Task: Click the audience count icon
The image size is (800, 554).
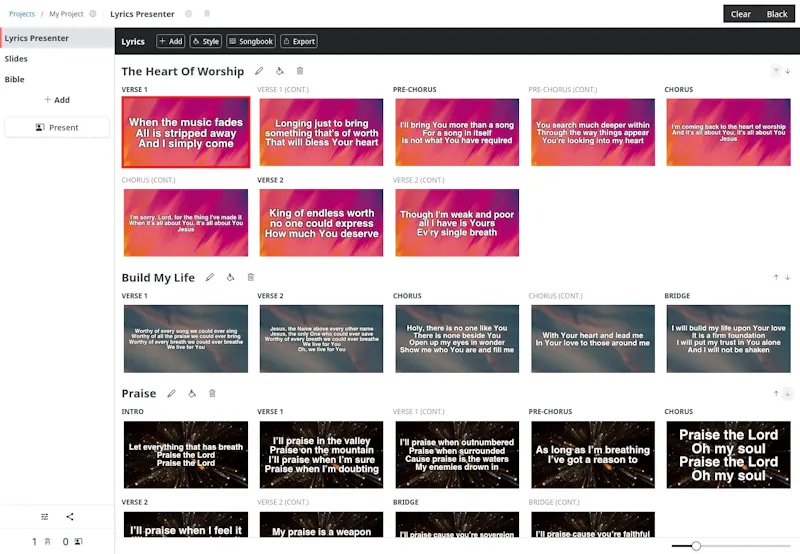Action: [x=47, y=541]
